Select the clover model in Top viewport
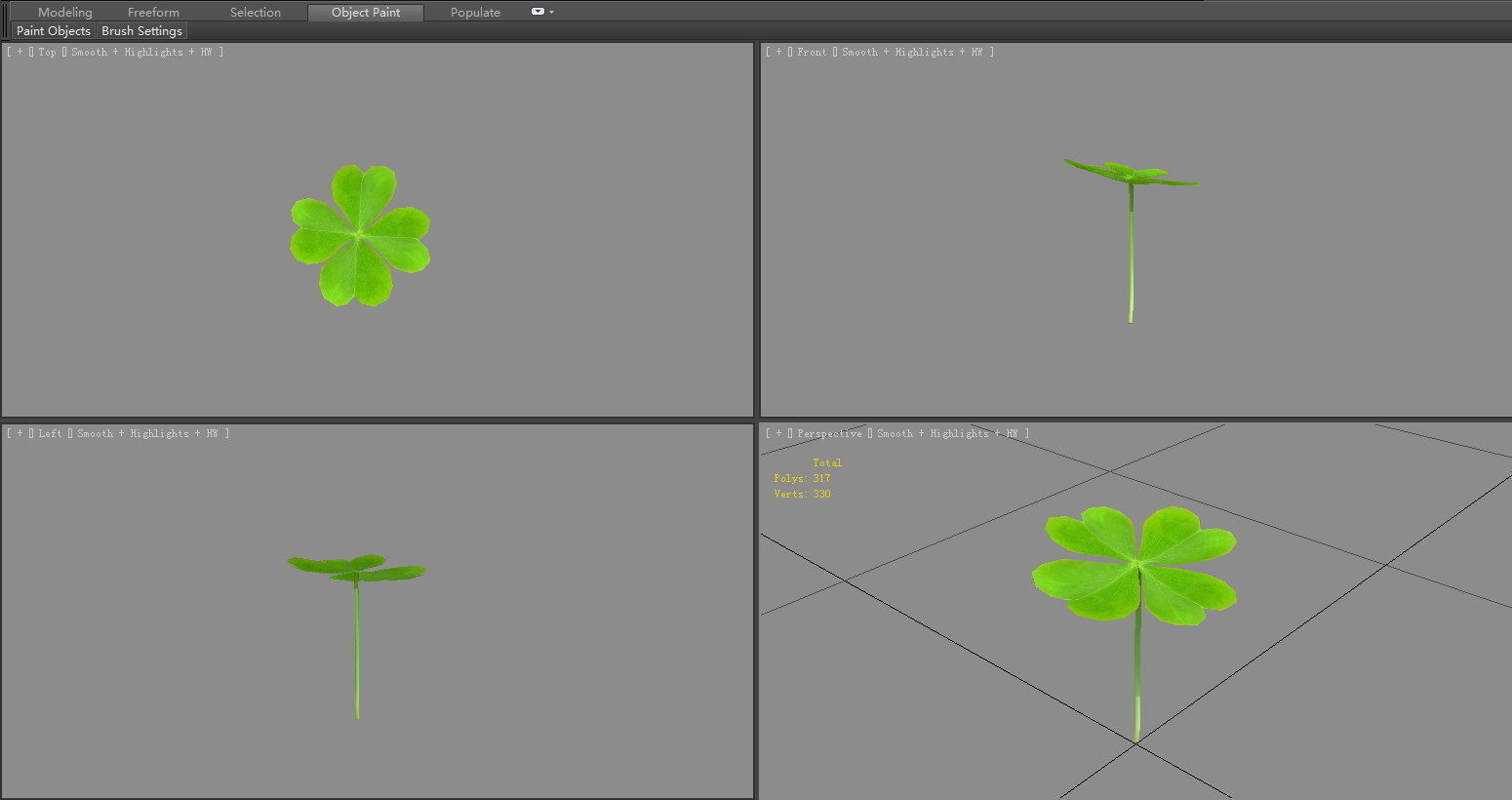Viewport: 1512px width, 800px height. pos(360,235)
